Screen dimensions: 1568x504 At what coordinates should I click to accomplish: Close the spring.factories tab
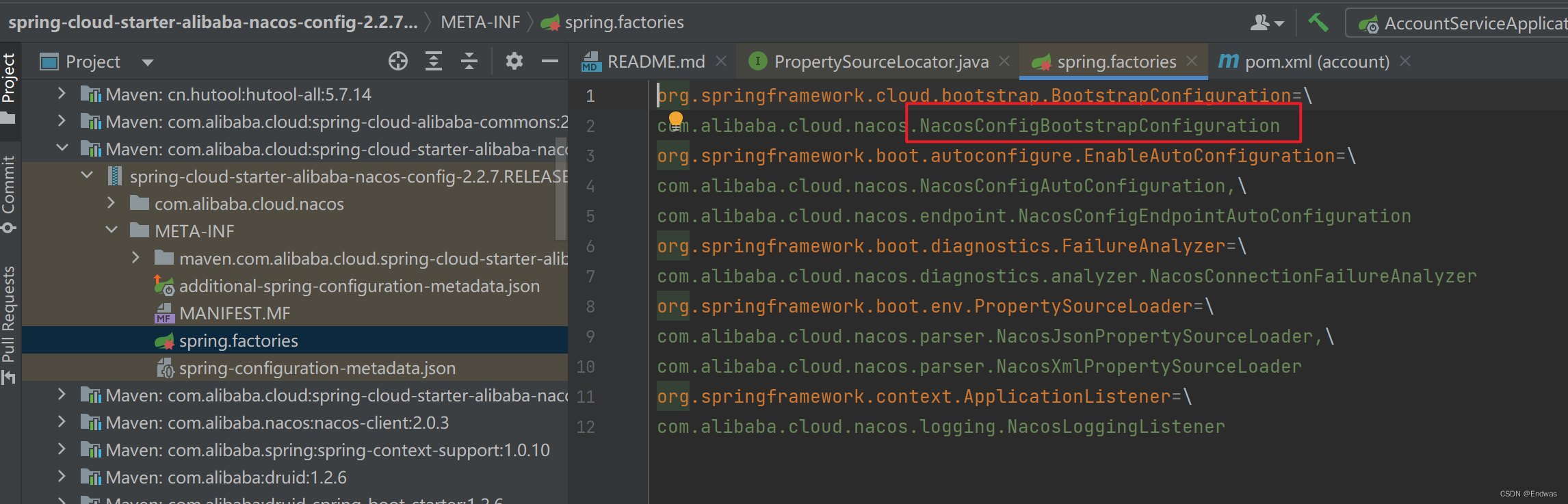click(1192, 62)
